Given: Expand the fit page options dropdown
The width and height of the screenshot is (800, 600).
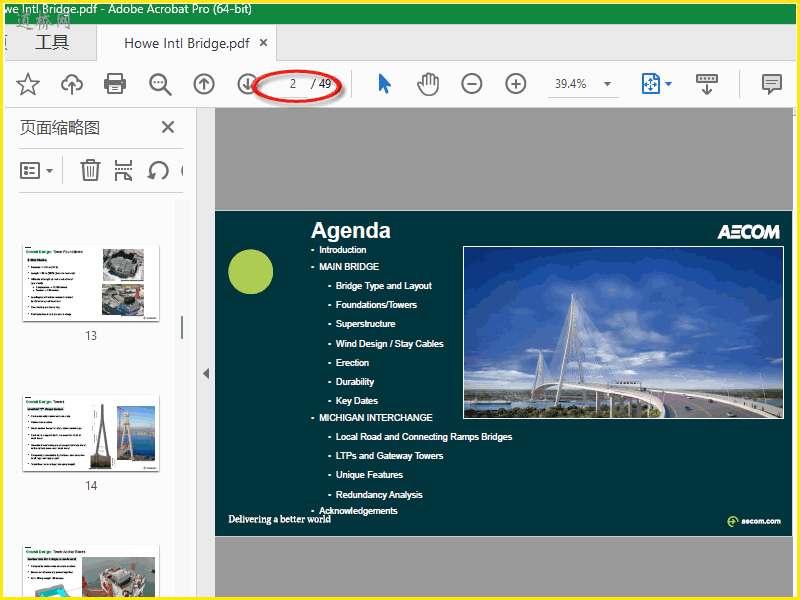Looking at the screenshot, I should point(668,85).
